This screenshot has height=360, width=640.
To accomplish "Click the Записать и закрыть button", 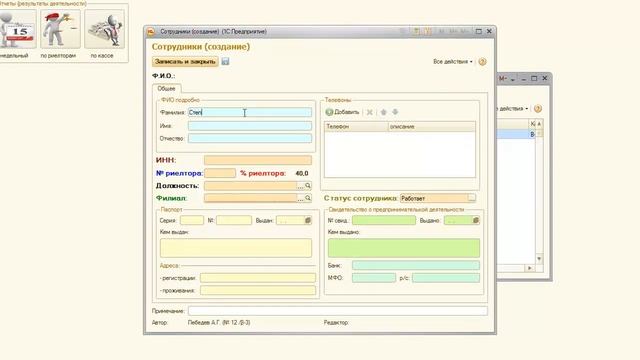I will point(185,62).
